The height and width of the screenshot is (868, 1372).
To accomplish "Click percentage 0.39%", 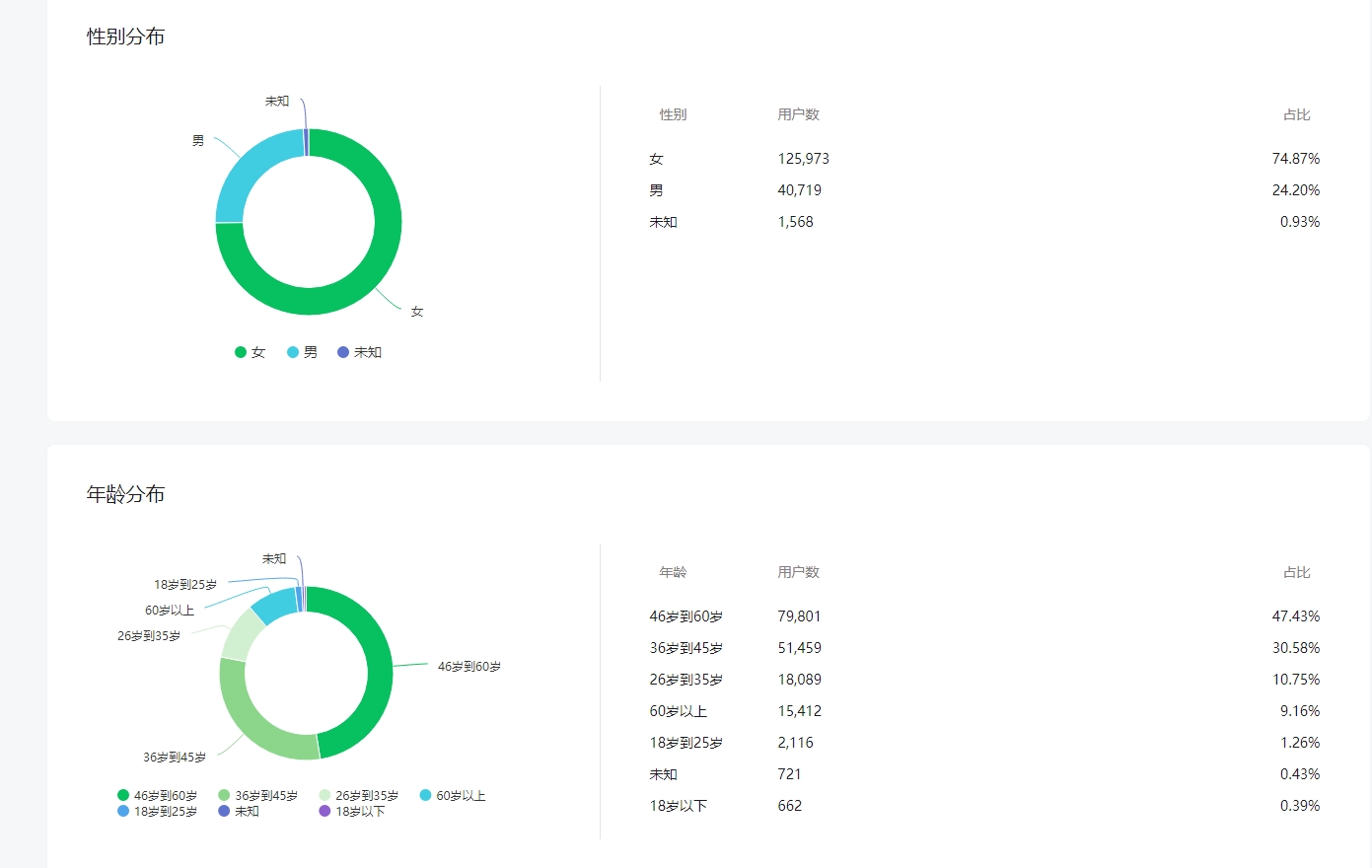I will [x=1299, y=806].
